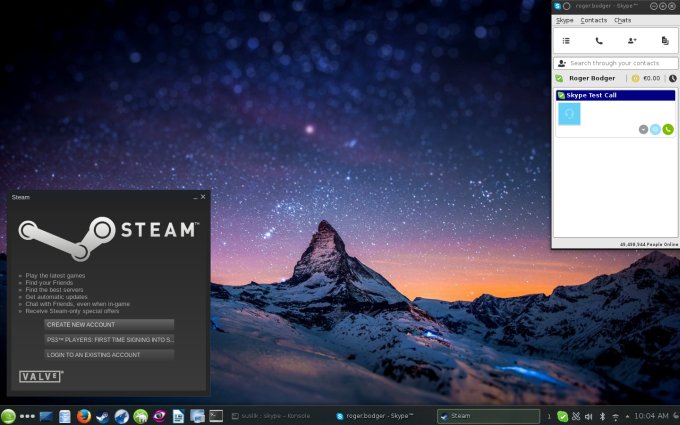Open the clock history icon in Skype
Image resolution: width=680 pixels, height=425 pixels.
click(x=672, y=78)
